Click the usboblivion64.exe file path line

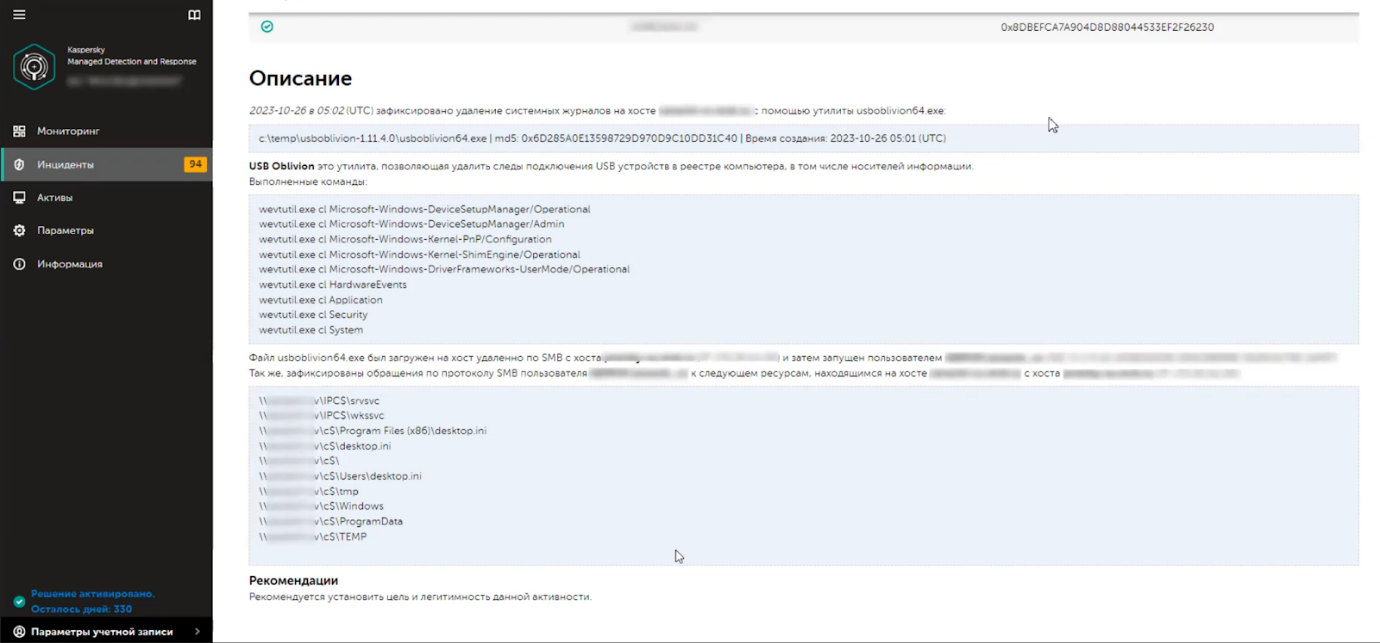pos(602,139)
